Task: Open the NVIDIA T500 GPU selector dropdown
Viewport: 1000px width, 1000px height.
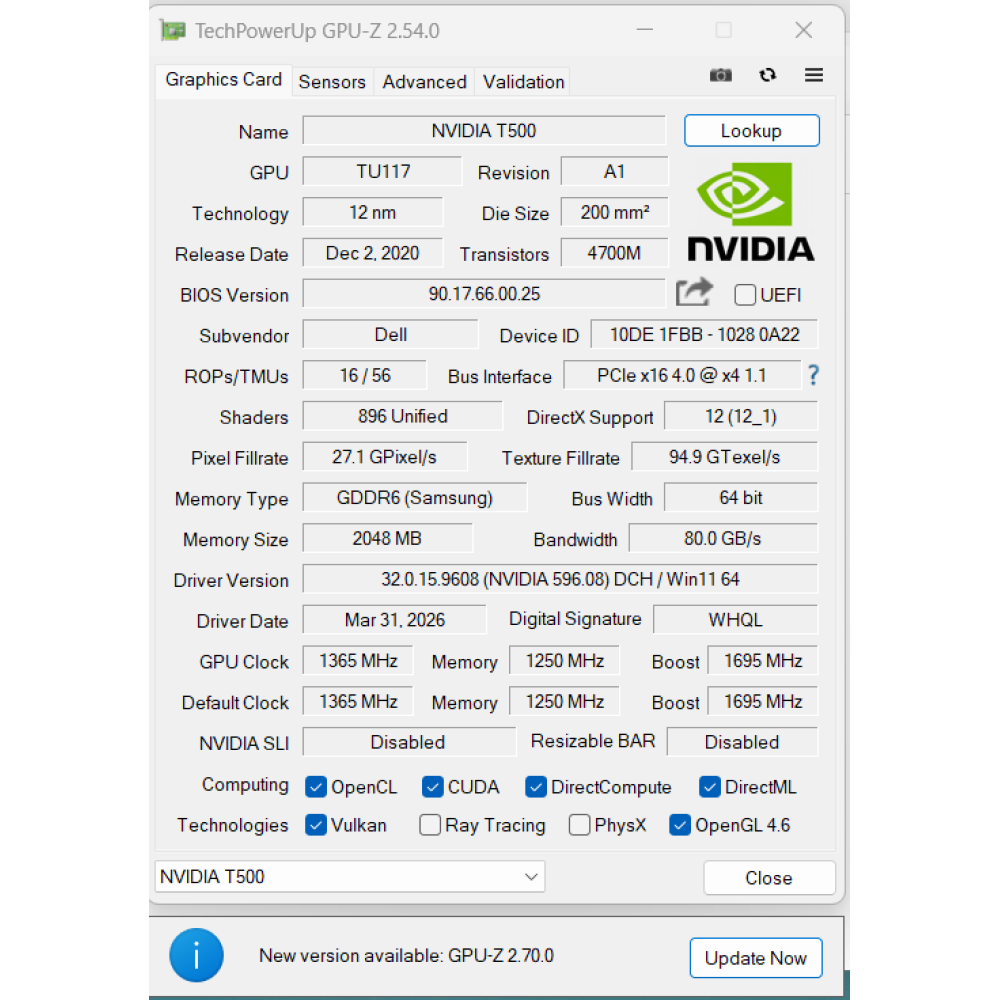Action: [x=349, y=876]
